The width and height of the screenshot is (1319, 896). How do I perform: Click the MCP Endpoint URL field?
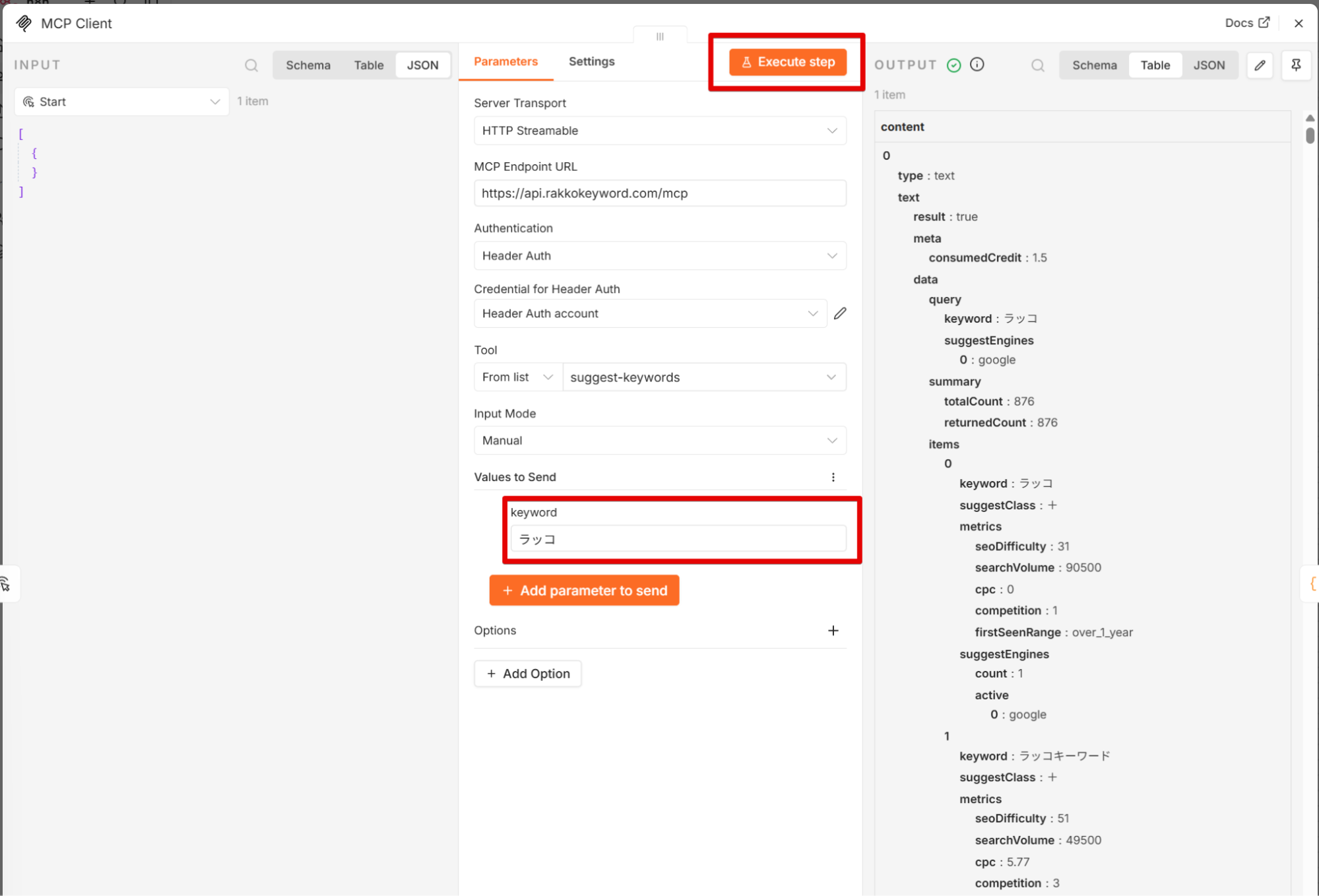click(660, 193)
